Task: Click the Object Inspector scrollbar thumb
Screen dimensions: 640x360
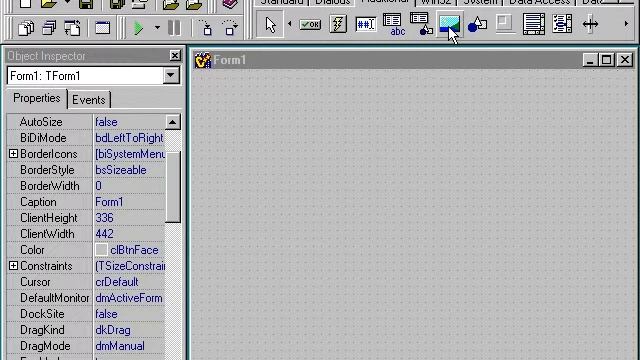Action: click(173, 187)
